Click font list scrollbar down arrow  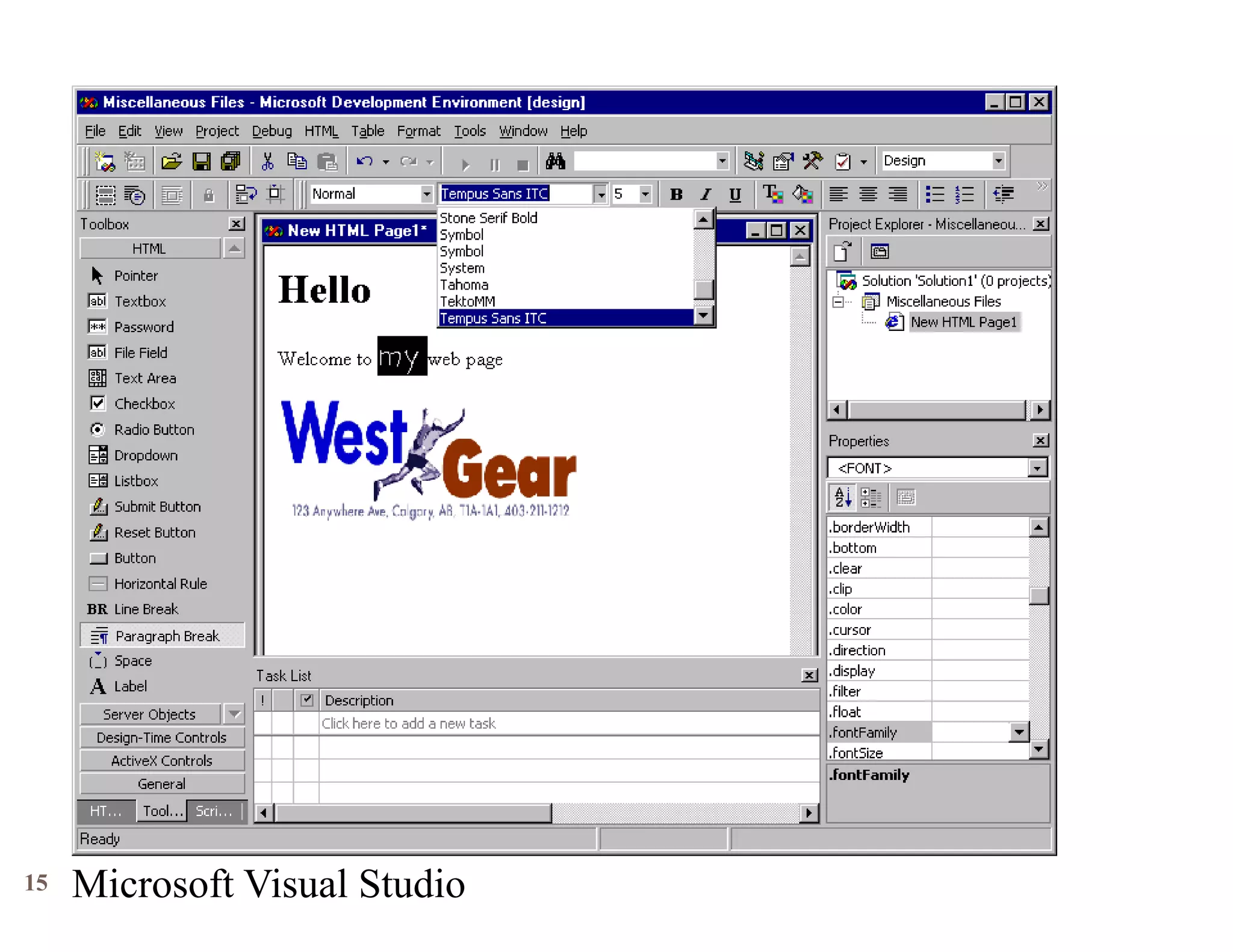point(703,315)
